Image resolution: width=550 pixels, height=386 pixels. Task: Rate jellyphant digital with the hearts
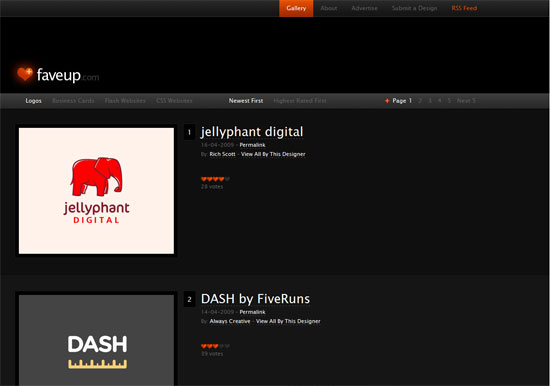click(215, 179)
